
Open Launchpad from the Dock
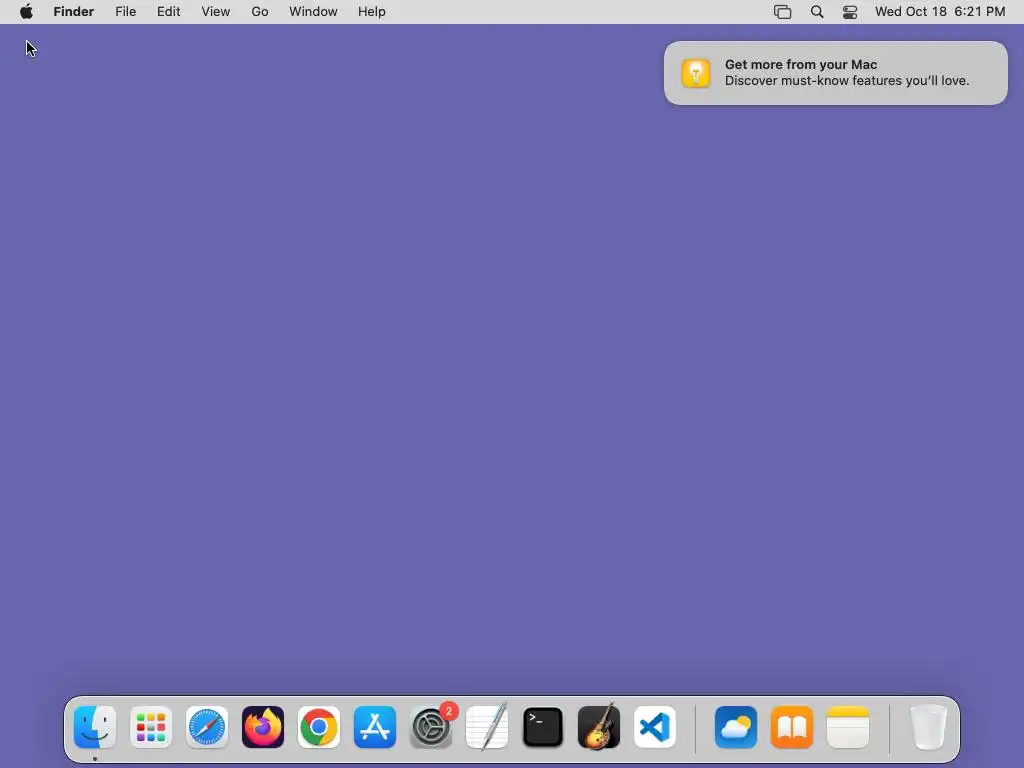tap(151, 727)
